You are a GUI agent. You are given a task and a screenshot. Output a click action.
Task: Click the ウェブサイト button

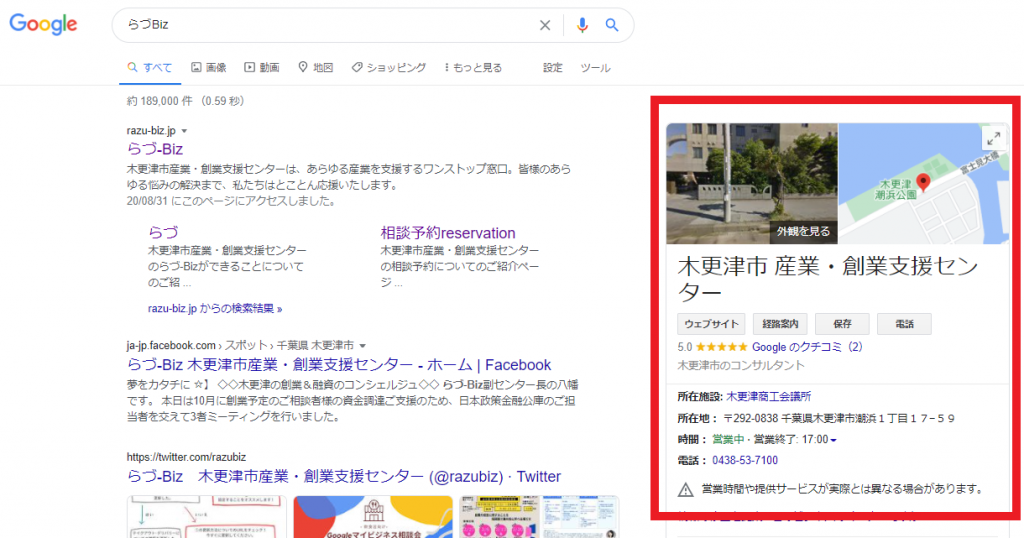click(711, 324)
